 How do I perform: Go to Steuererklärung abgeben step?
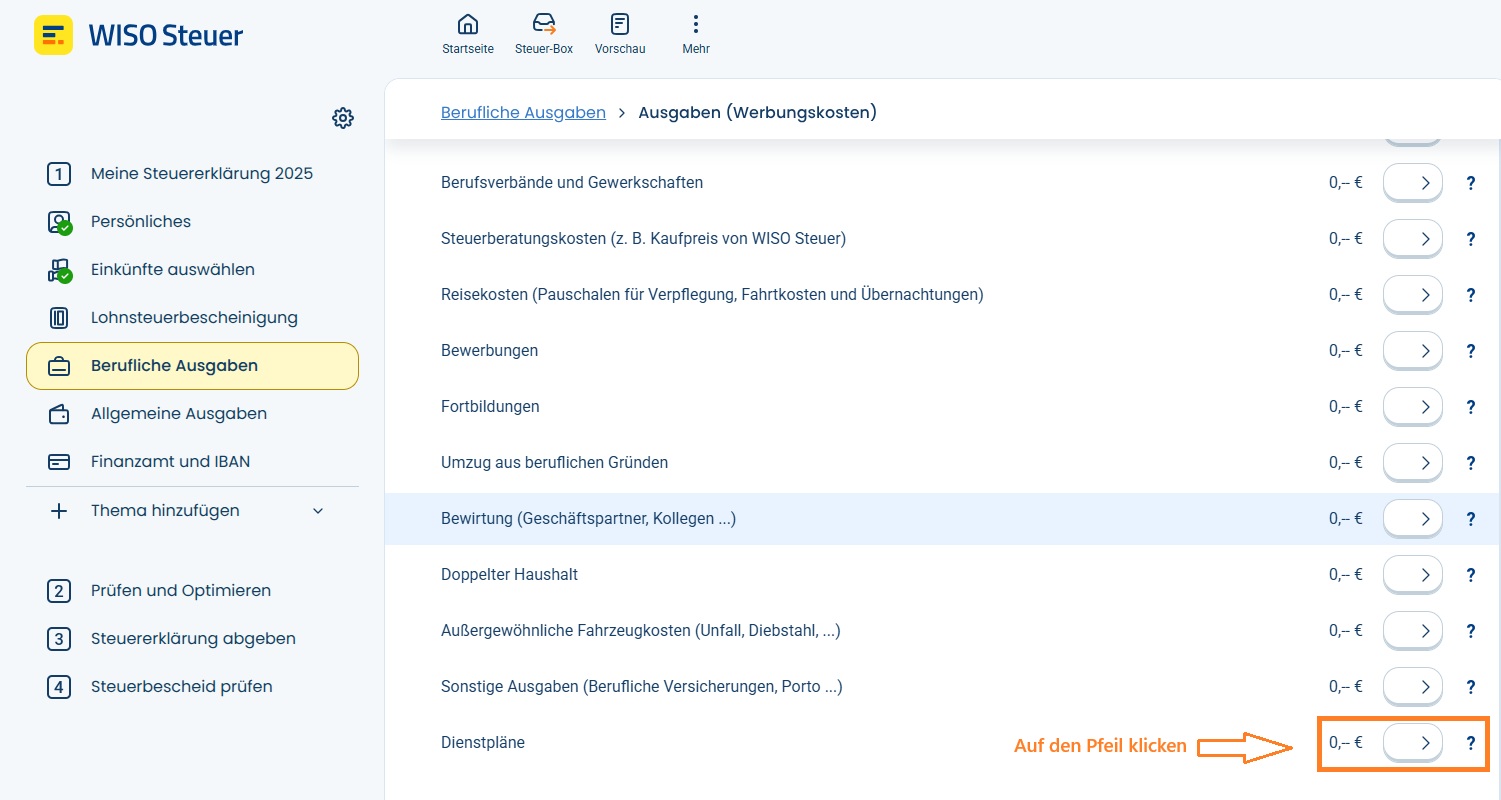coord(192,639)
